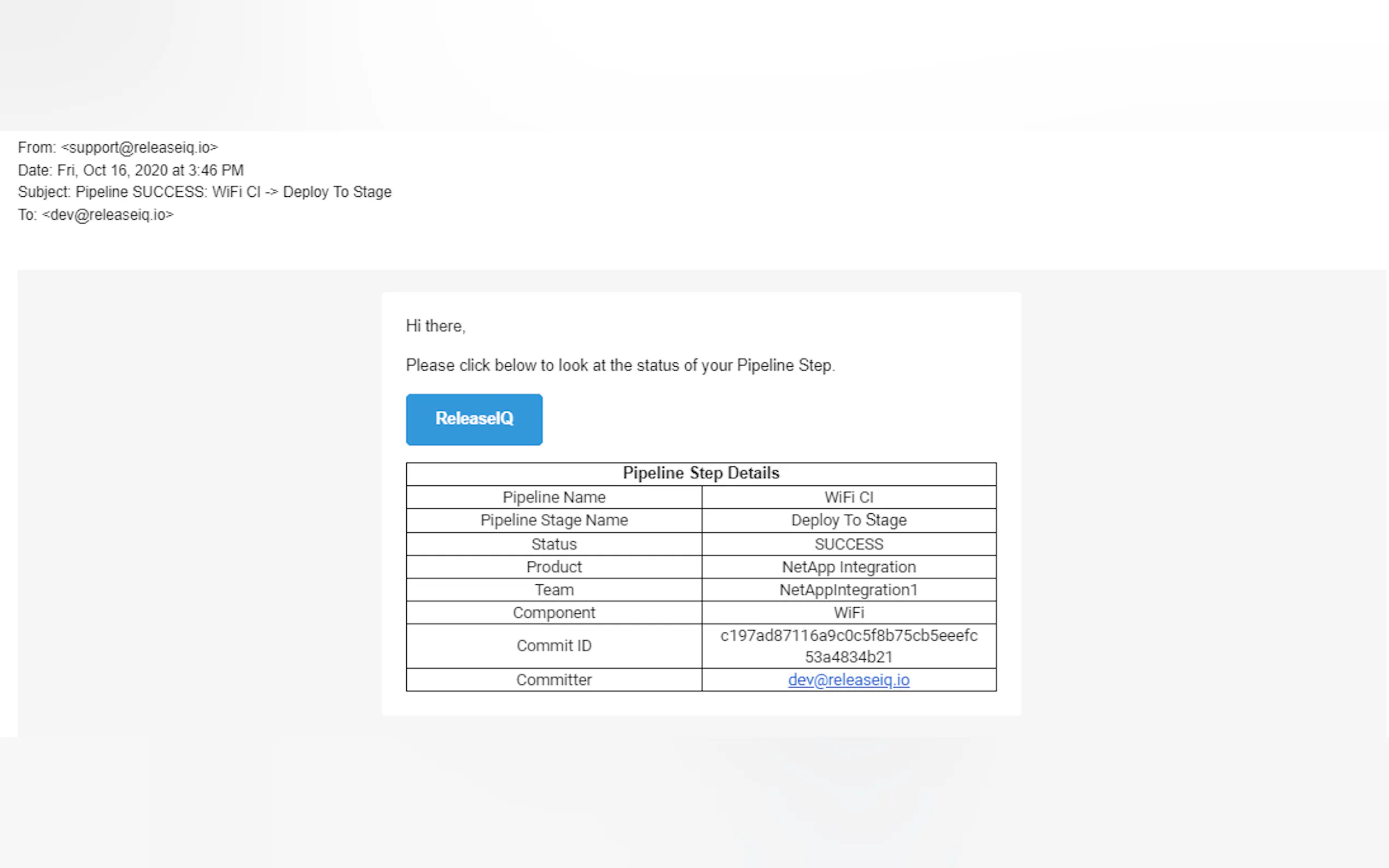Screen dimensions: 1389x868
Task: Click the WiFi component value cell
Action: [x=848, y=613]
